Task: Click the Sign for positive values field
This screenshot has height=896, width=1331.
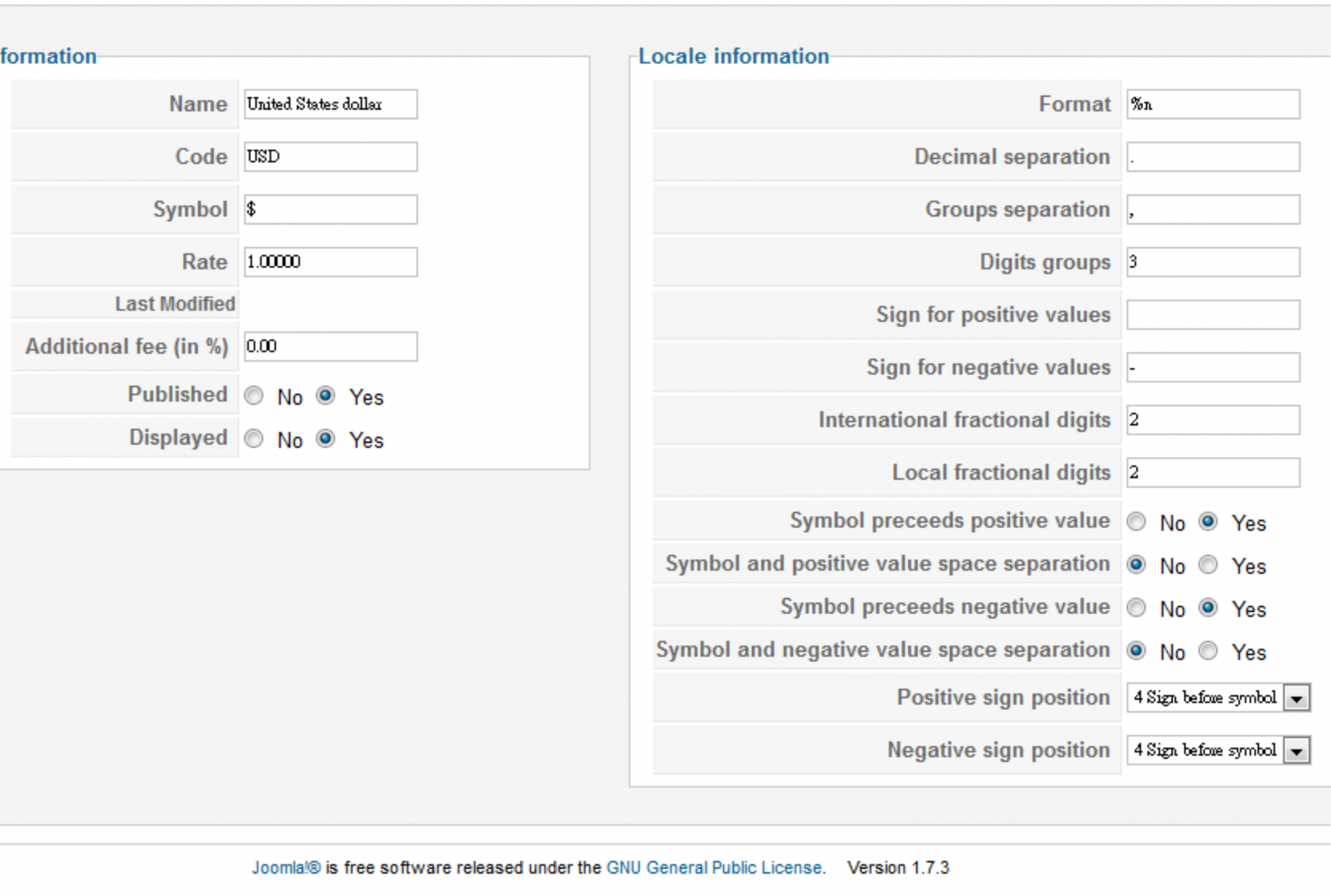Action: point(1213,315)
